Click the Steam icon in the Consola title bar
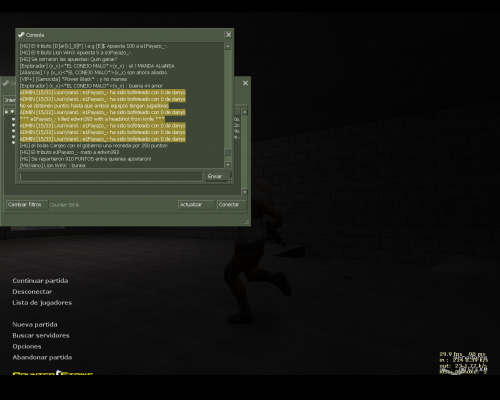This screenshot has width=500, height=400. (21, 35)
